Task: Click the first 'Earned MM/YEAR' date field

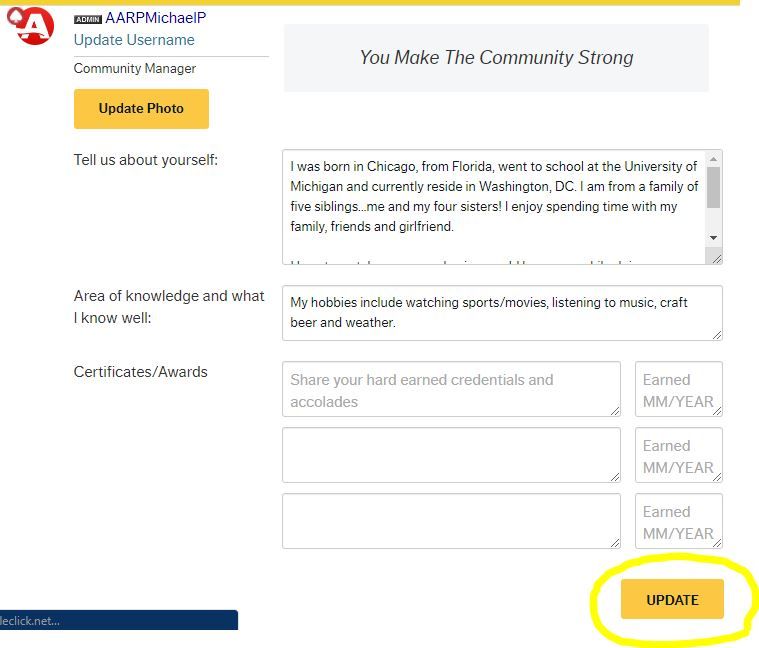Action: (678, 390)
